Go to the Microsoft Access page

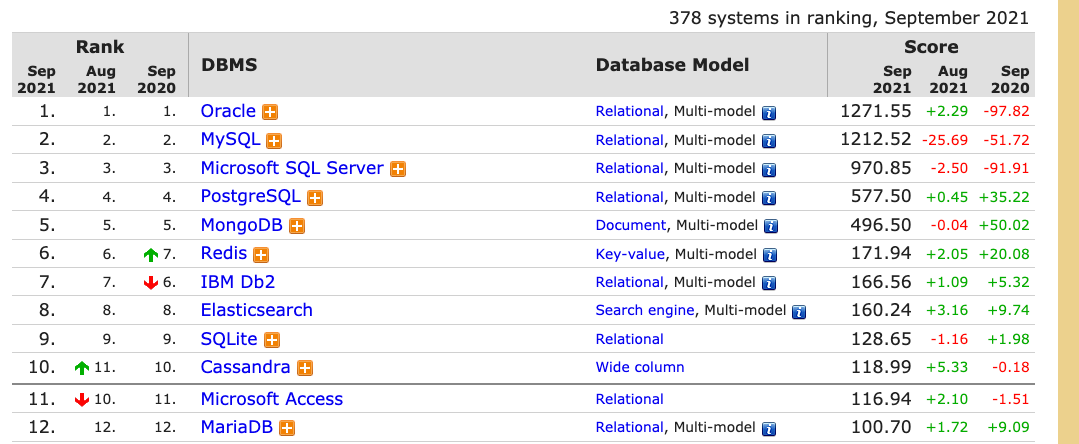point(271,399)
